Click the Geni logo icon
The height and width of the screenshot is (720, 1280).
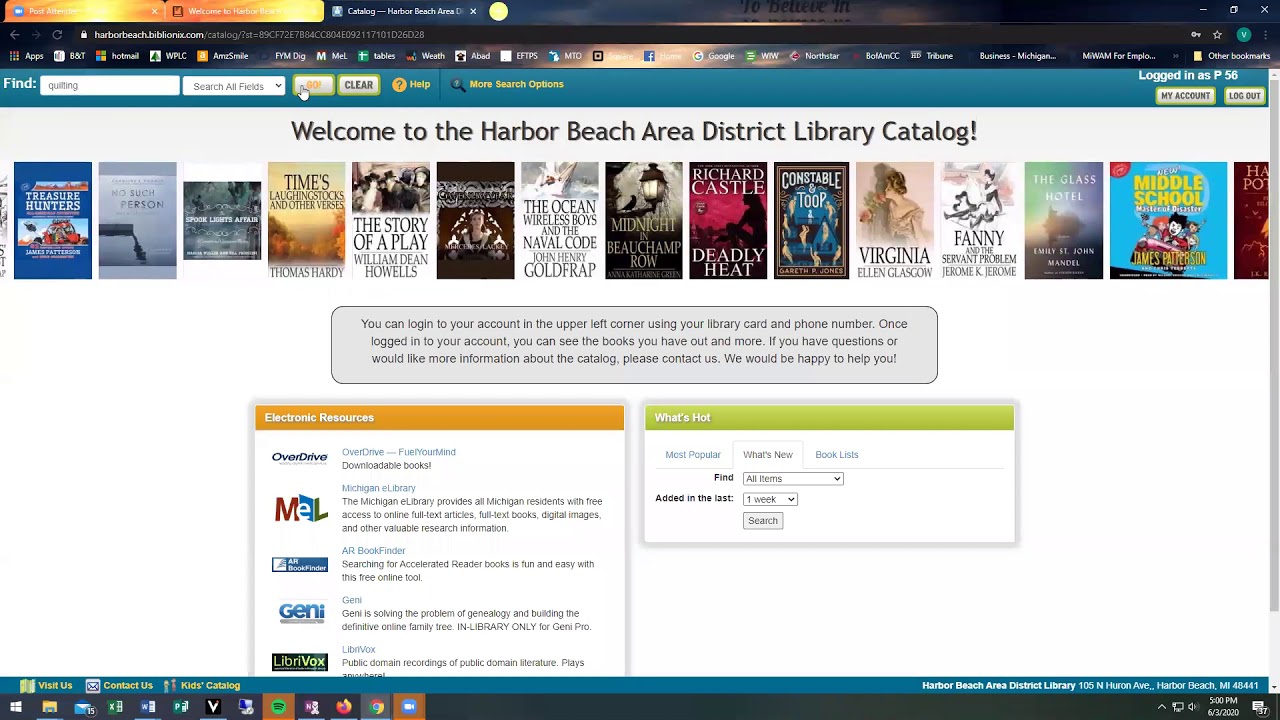tap(300, 613)
